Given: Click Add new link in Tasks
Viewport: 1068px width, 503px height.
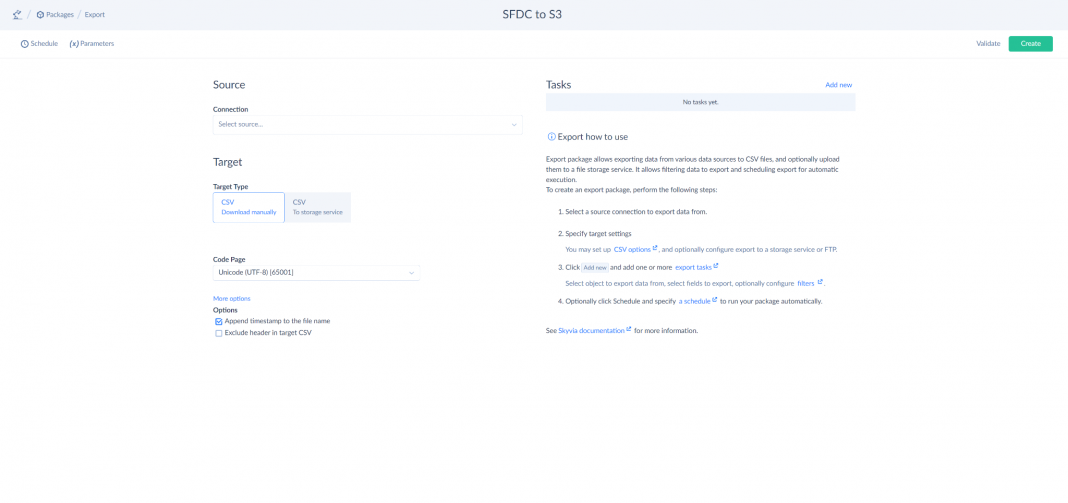Looking at the screenshot, I should click(838, 85).
